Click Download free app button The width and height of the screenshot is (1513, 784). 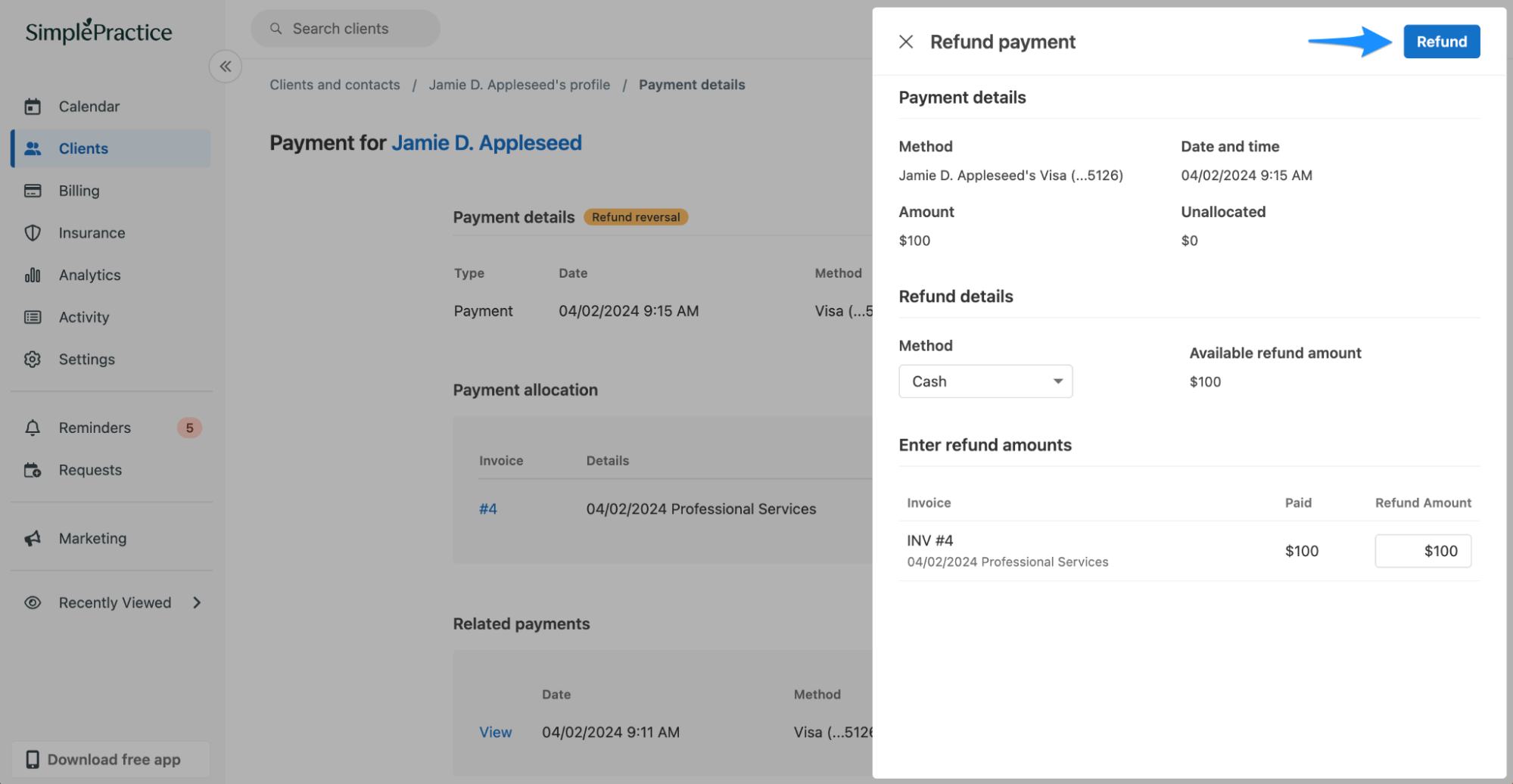(x=111, y=760)
